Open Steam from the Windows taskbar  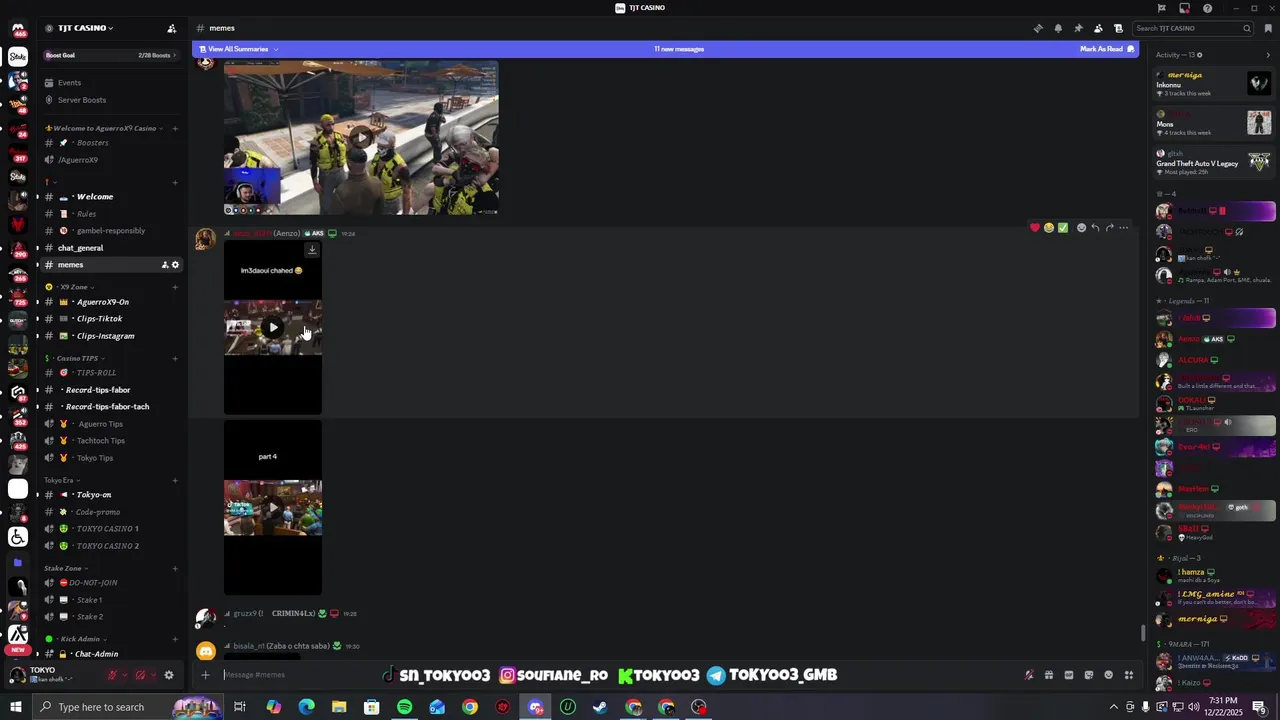[x=601, y=707]
